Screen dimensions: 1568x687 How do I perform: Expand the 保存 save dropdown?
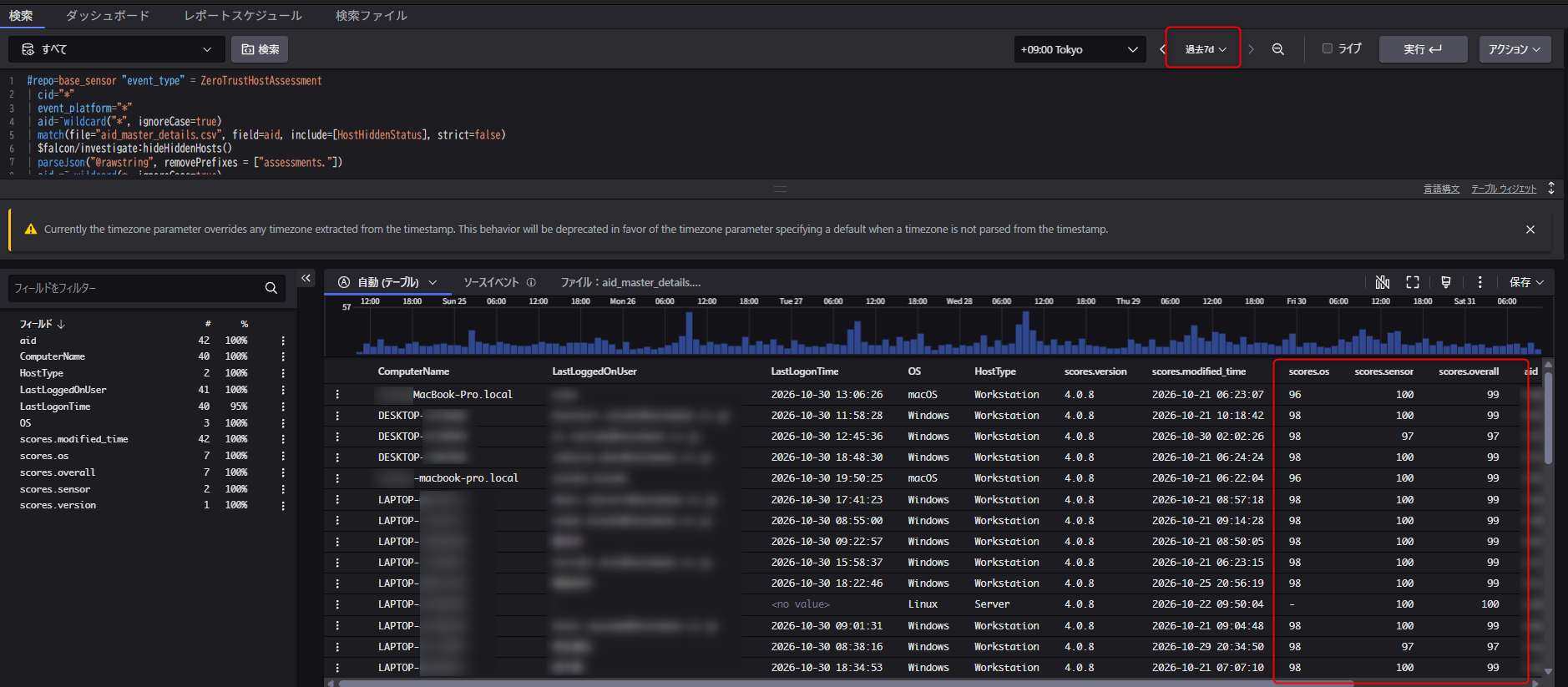coord(1526,282)
